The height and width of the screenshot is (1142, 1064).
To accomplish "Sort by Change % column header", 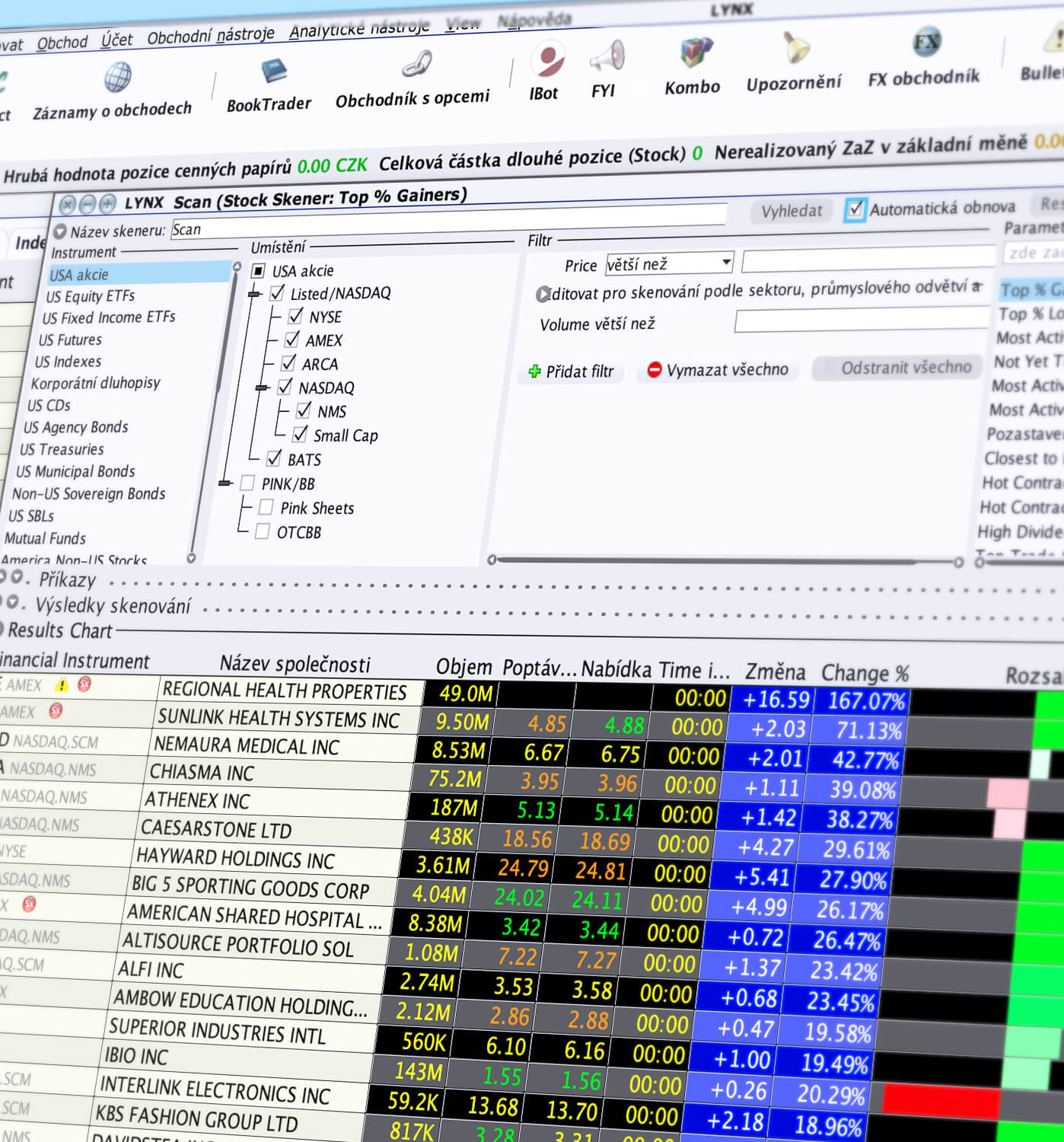I will pos(865,673).
